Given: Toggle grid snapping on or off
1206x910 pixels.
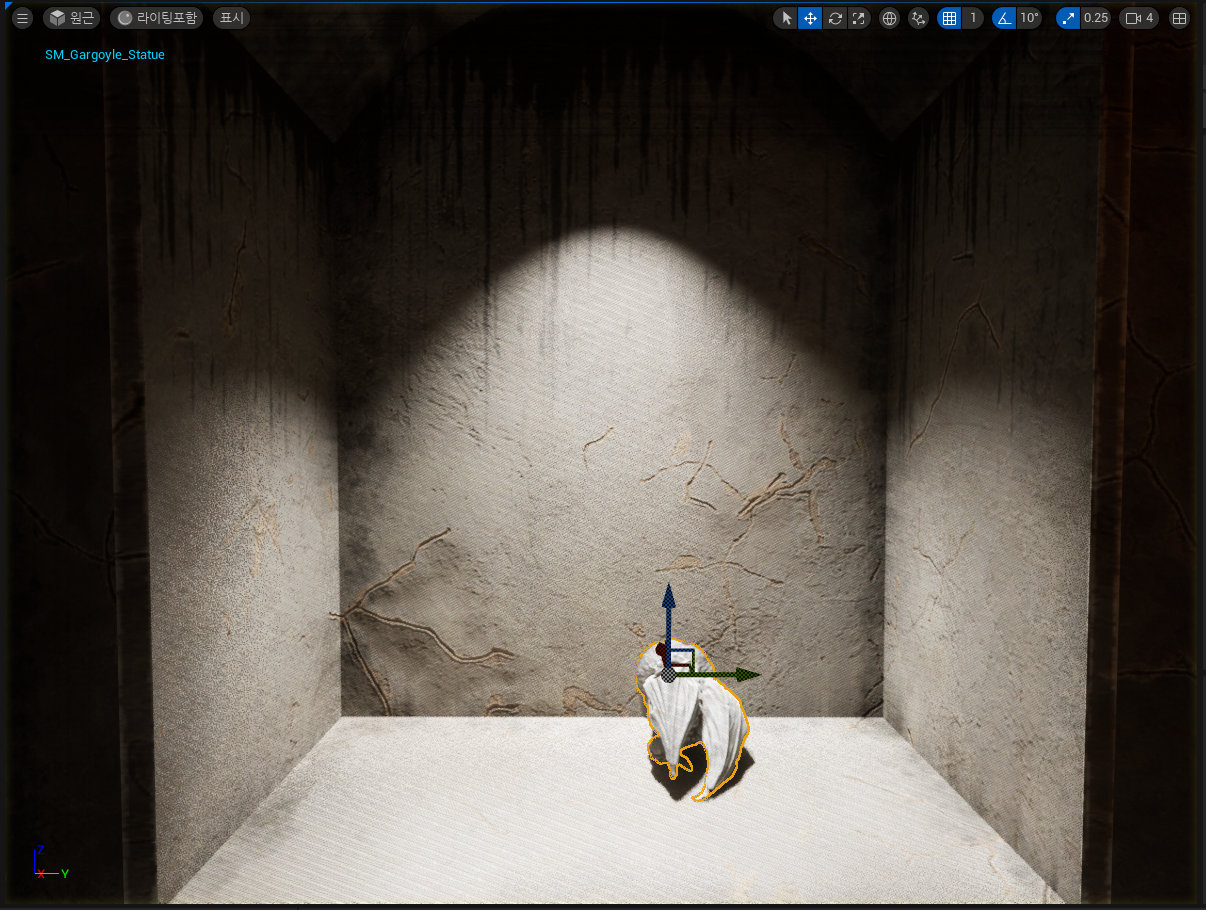Looking at the screenshot, I should click(x=949, y=18).
